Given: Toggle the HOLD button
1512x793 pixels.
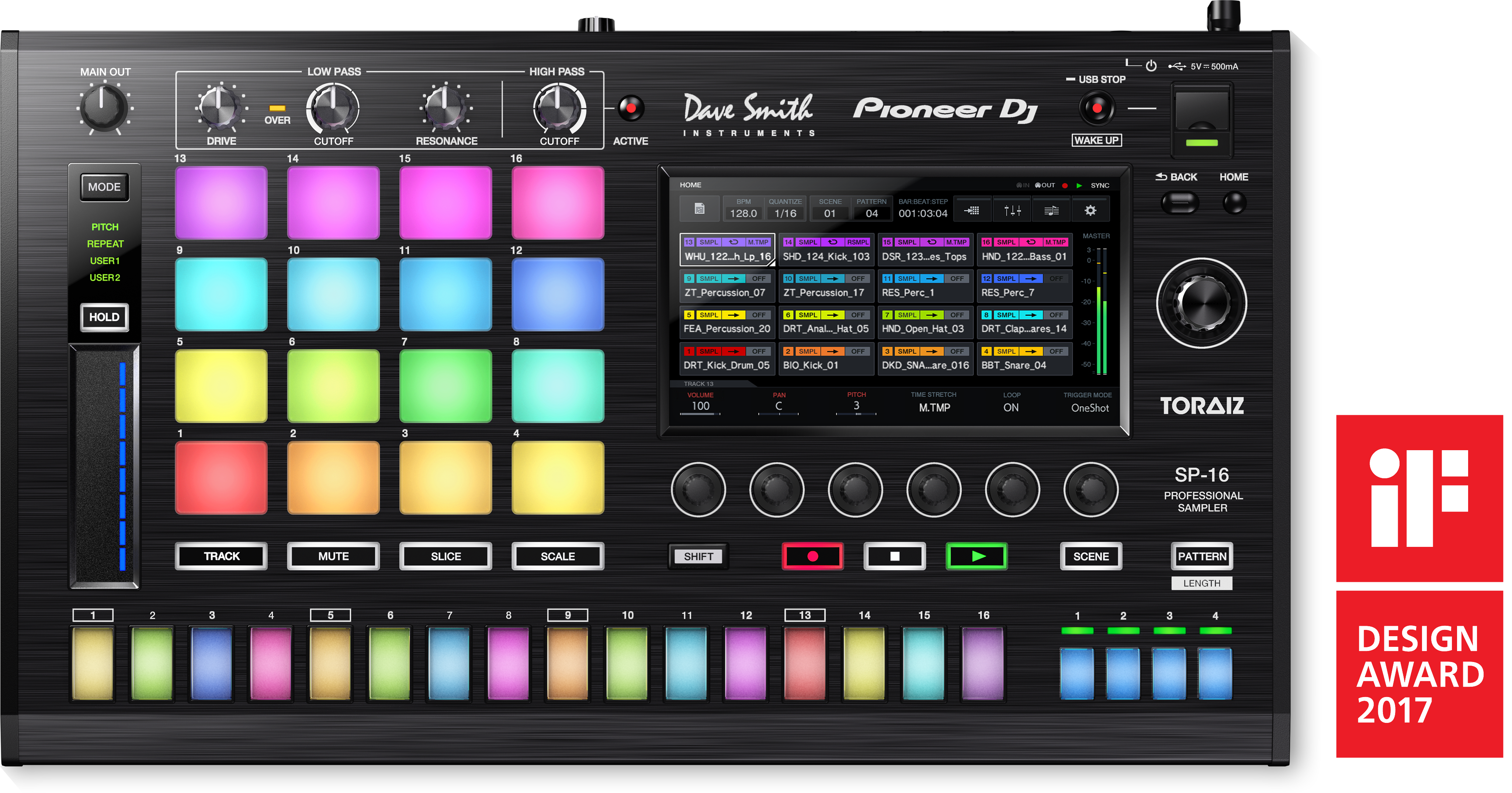Looking at the screenshot, I should (104, 317).
